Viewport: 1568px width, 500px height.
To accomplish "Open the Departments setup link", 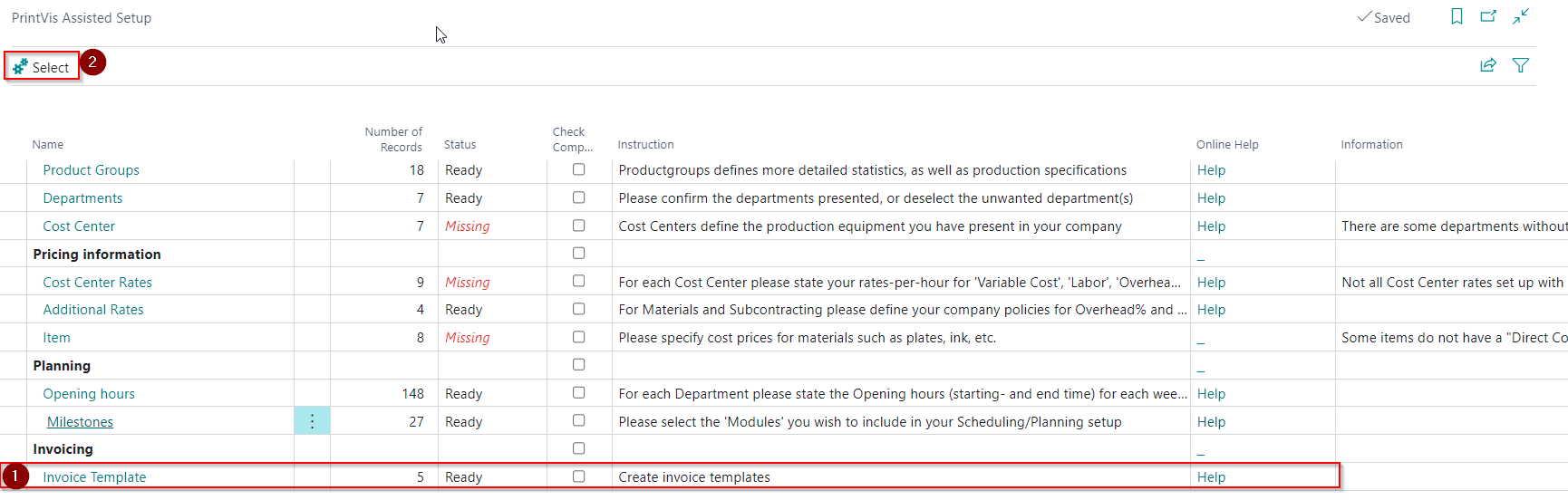I will 82,198.
